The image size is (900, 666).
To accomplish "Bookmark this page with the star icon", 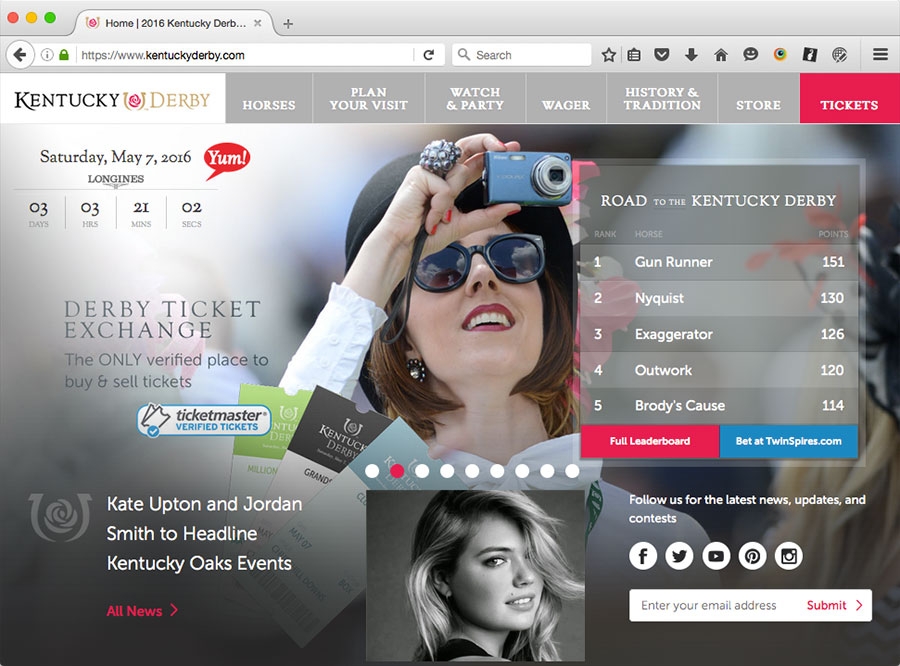I will pos(608,55).
